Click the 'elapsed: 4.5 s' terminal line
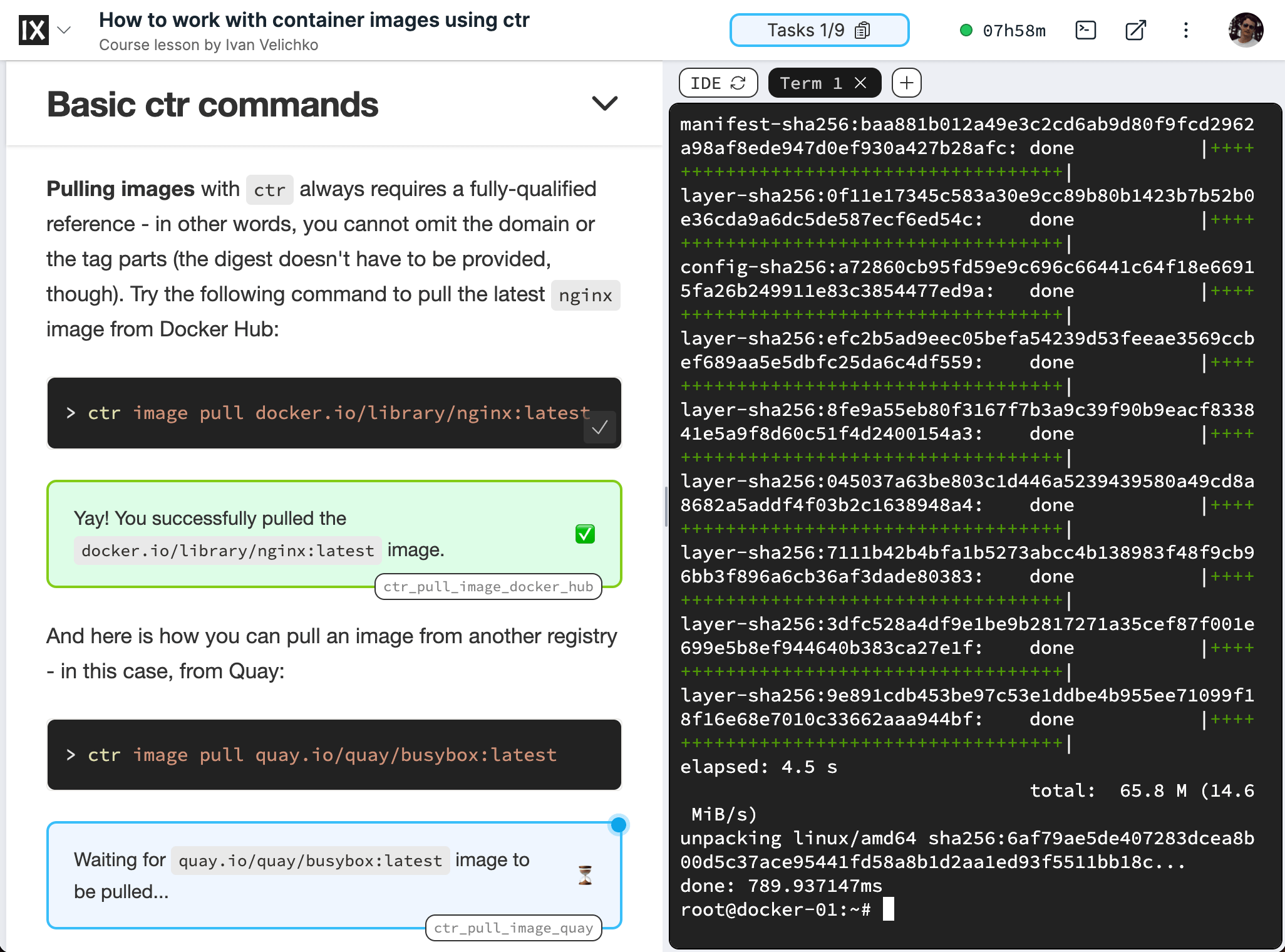The height and width of the screenshot is (952, 1285). (x=758, y=767)
